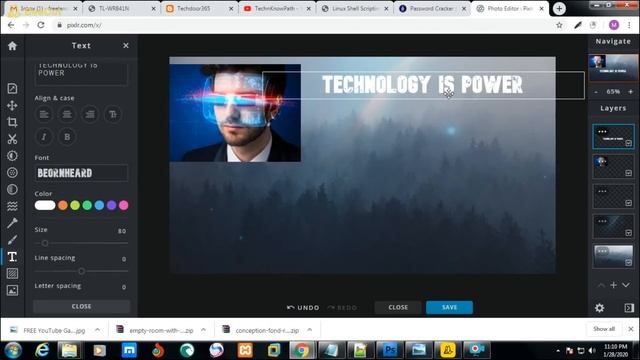
Task: Select the Draw brush tool
Action: 12,240
